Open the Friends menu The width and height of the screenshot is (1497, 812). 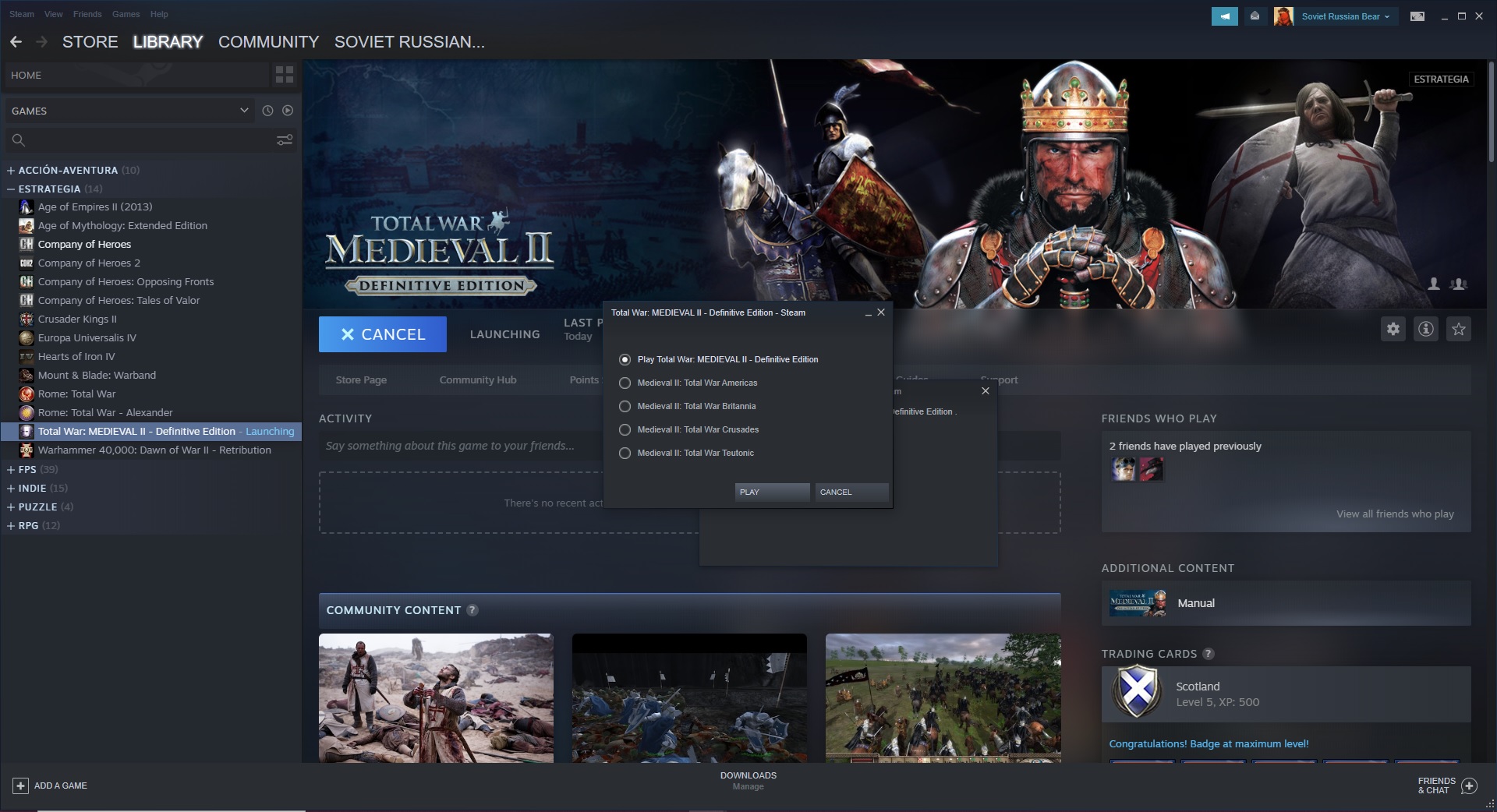pos(87,14)
